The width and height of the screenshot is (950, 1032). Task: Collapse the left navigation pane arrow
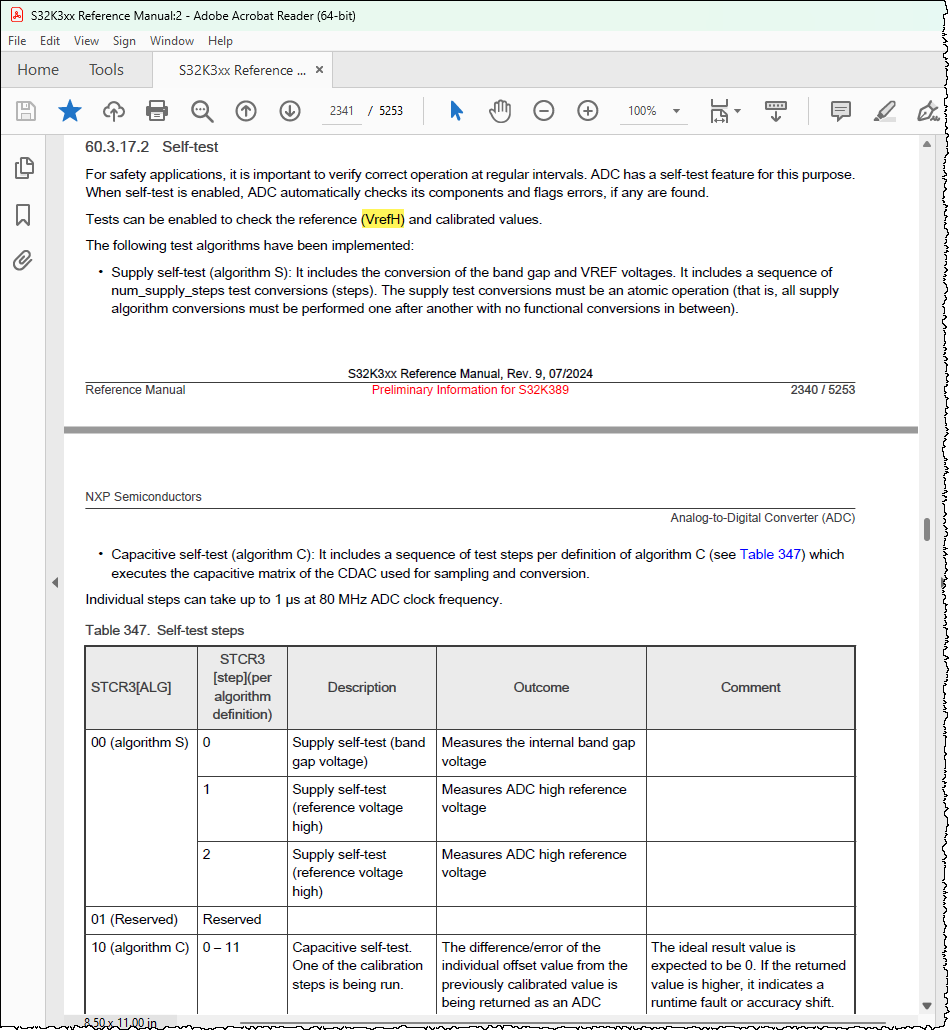point(55,582)
